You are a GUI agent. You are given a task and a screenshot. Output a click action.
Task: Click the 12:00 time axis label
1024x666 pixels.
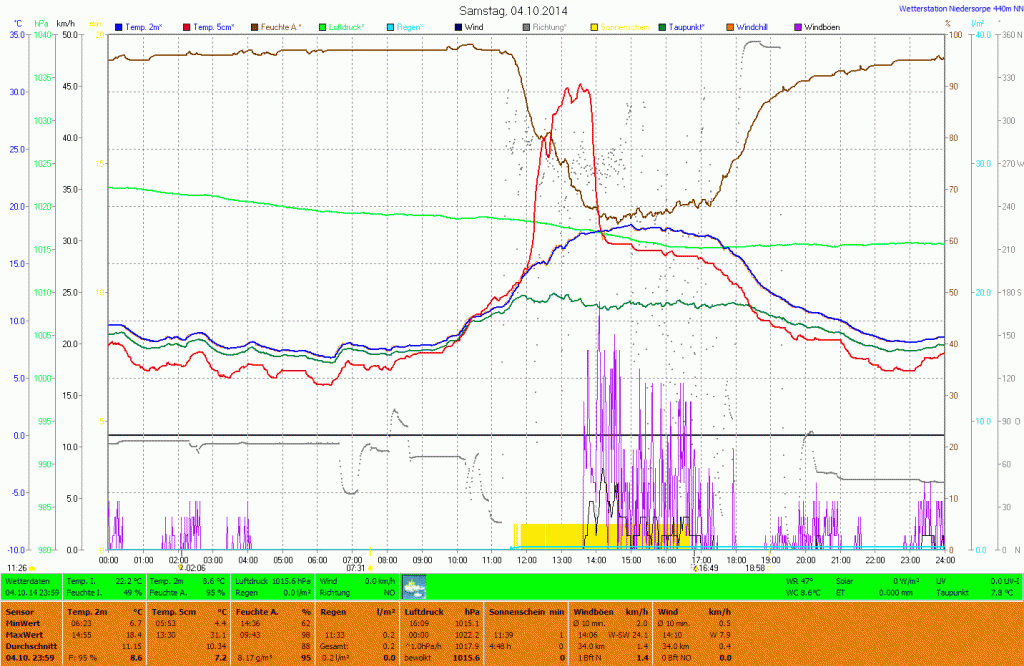(x=527, y=560)
